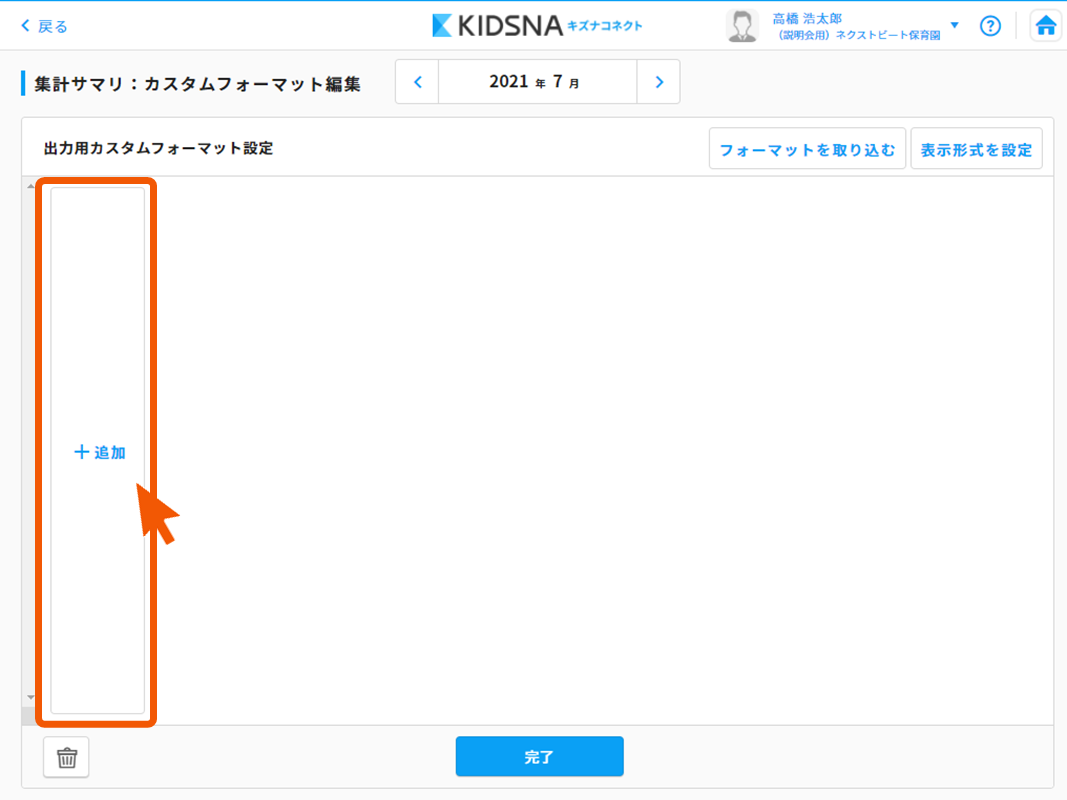Go to the home screen icon
Image resolution: width=1067 pixels, height=800 pixels.
click(1046, 26)
